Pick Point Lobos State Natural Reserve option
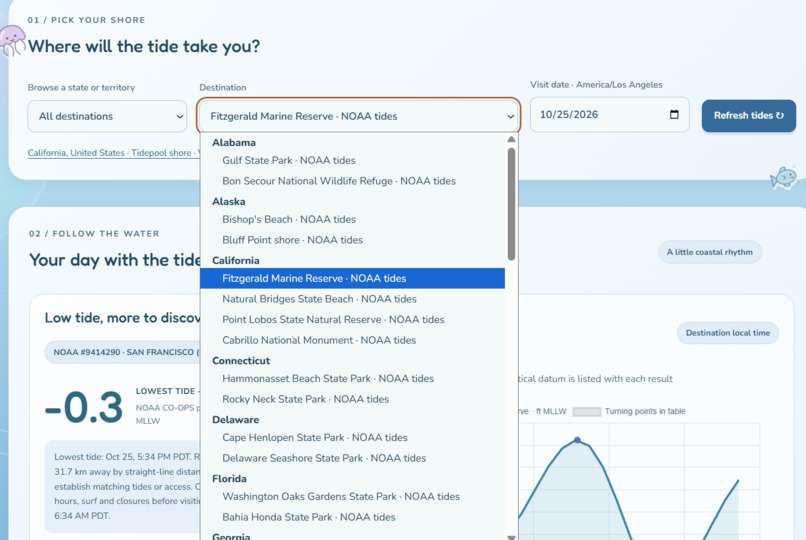The width and height of the screenshot is (806, 540). pos(352,320)
